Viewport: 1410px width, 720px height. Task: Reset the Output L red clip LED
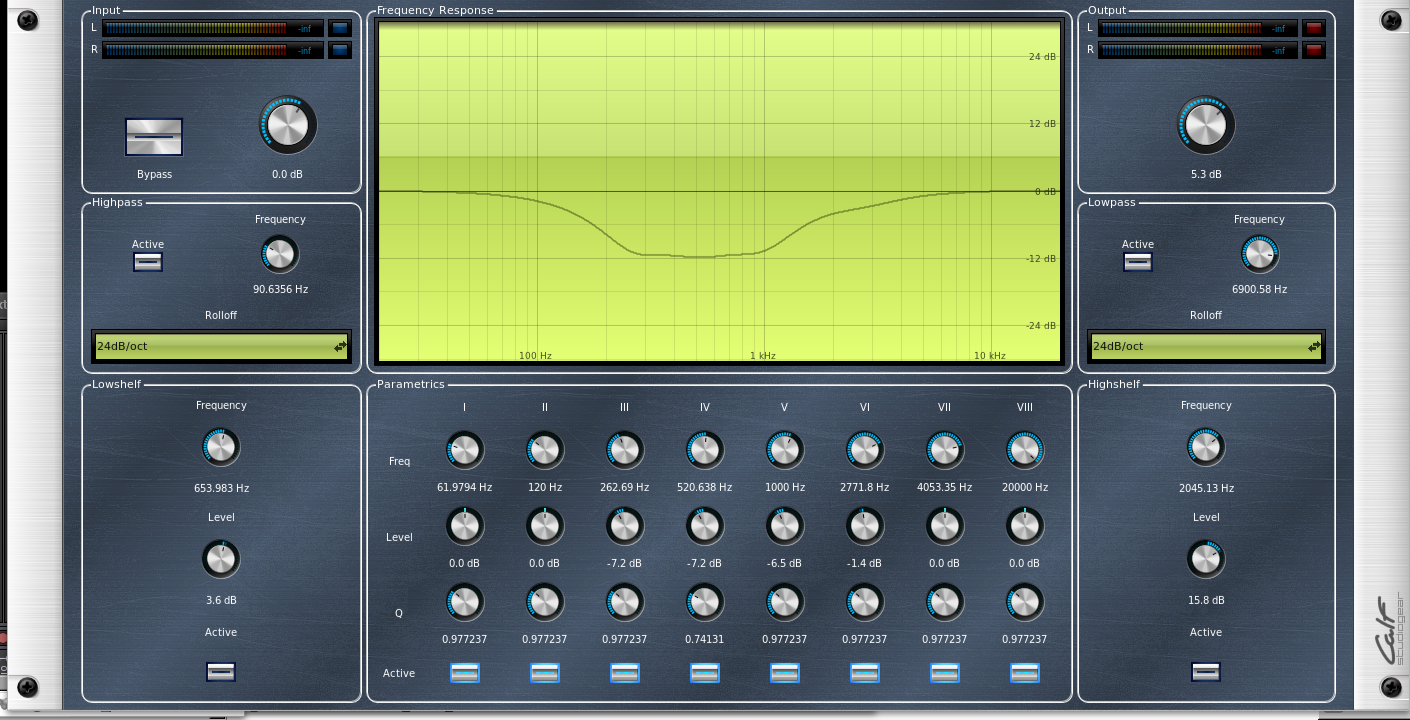[1314, 28]
